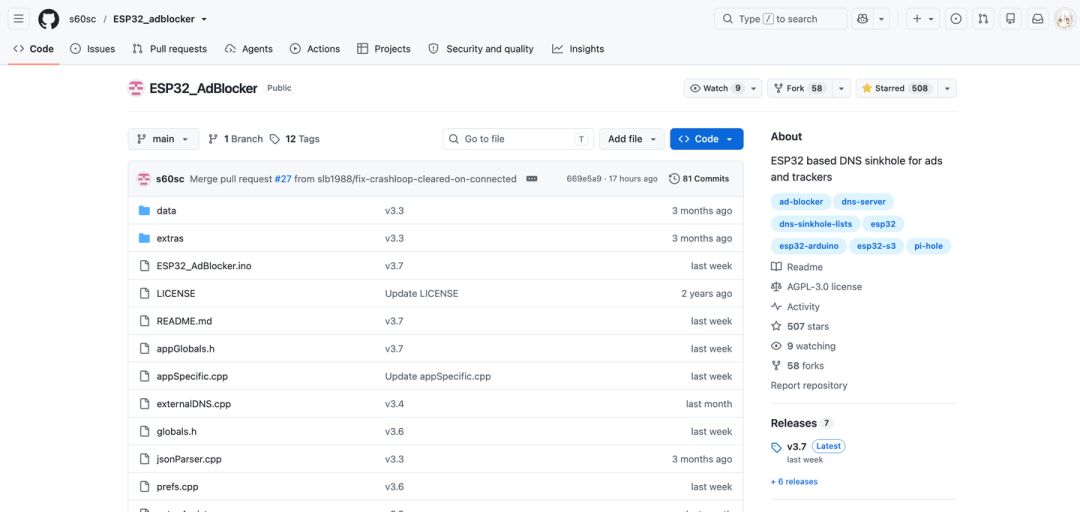Click the AGPL-3.0 license scale icon
Viewport: 1080px width, 512px height.
[776, 287]
